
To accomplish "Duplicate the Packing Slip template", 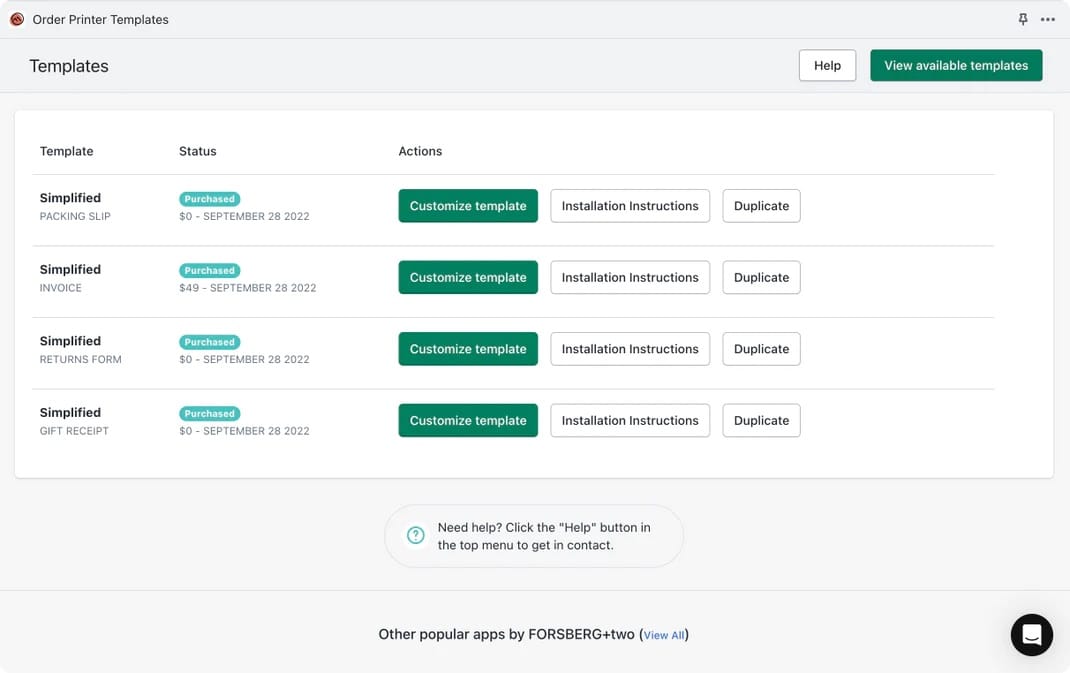I will pyautogui.click(x=762, y=205).
